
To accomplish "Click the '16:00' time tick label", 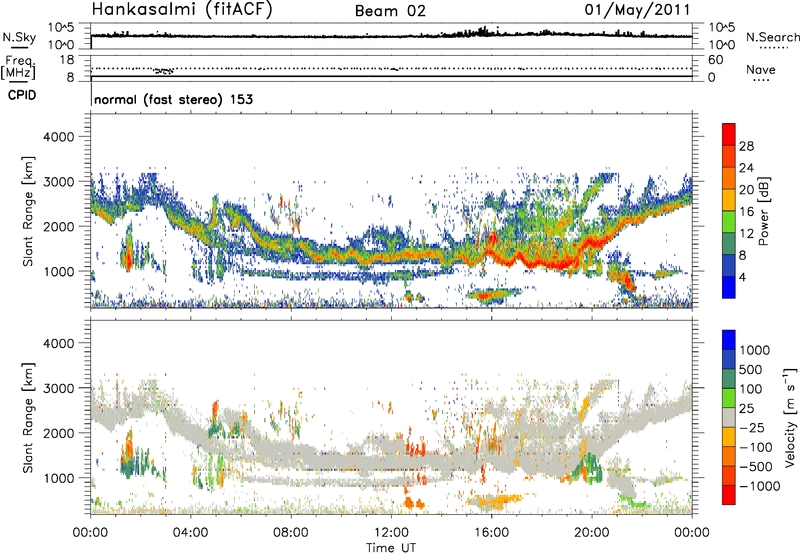I will click(491, 533).
